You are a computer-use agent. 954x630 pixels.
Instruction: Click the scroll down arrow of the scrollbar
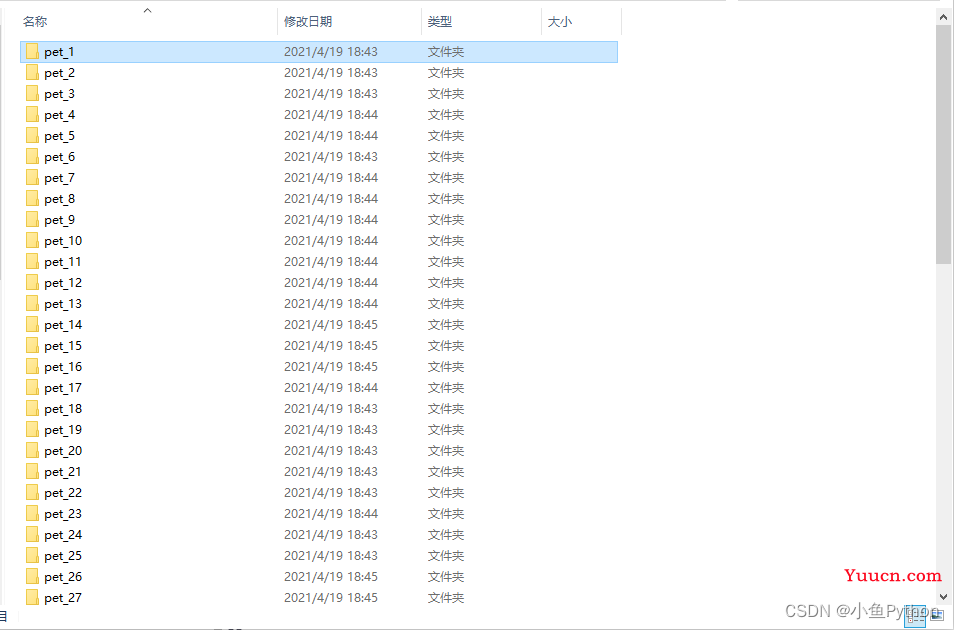[944, 597]
